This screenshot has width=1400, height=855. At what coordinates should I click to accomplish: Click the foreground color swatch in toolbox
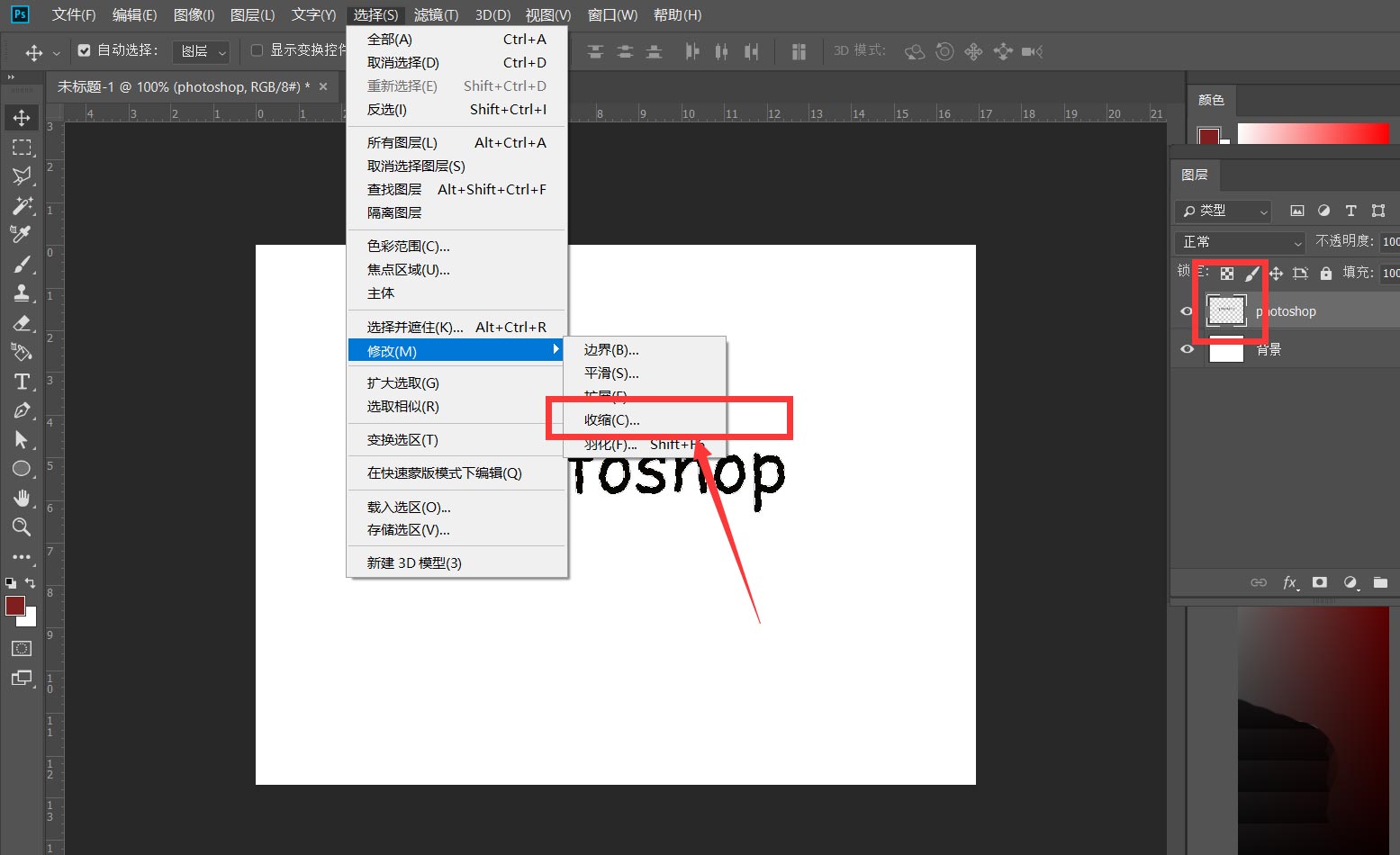point(15,606)
